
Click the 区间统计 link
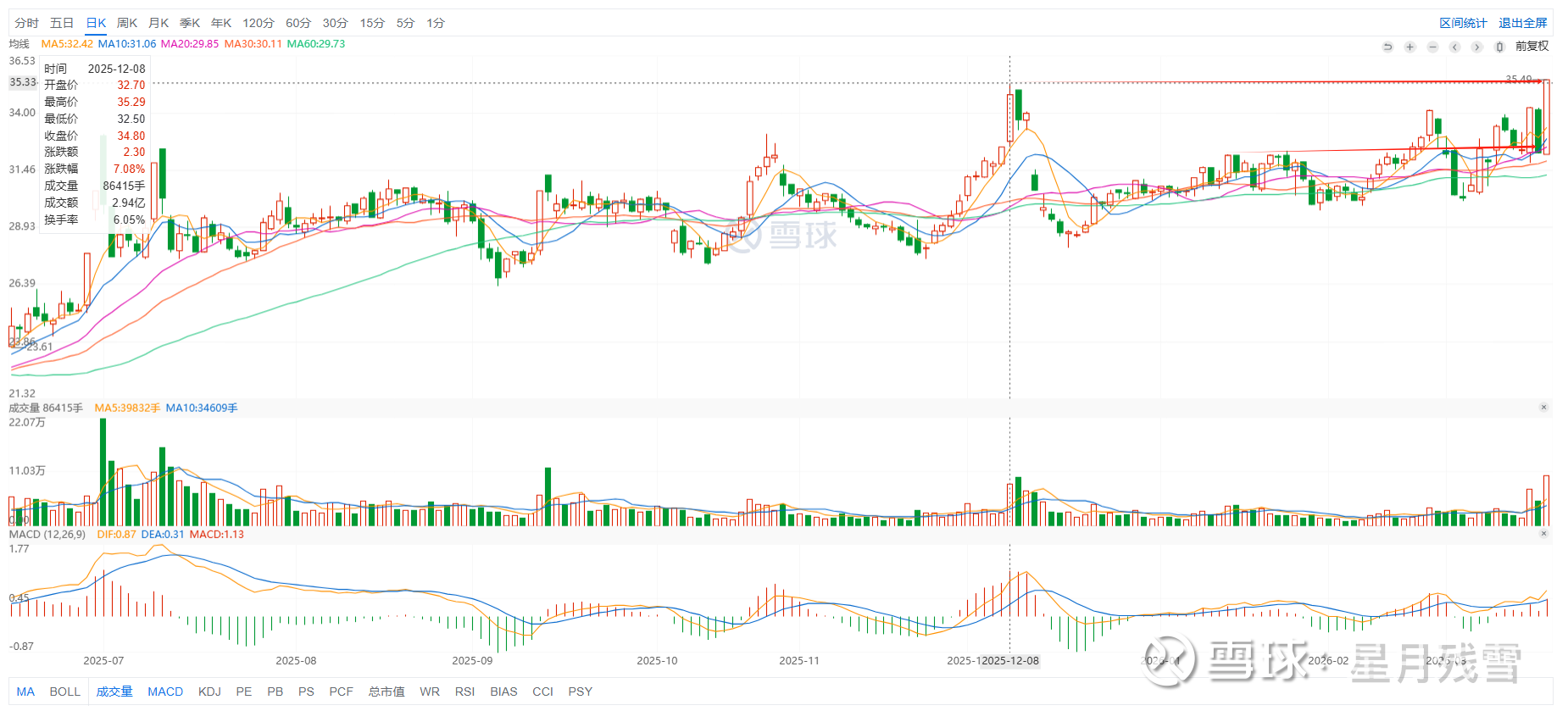[1463, 23]
